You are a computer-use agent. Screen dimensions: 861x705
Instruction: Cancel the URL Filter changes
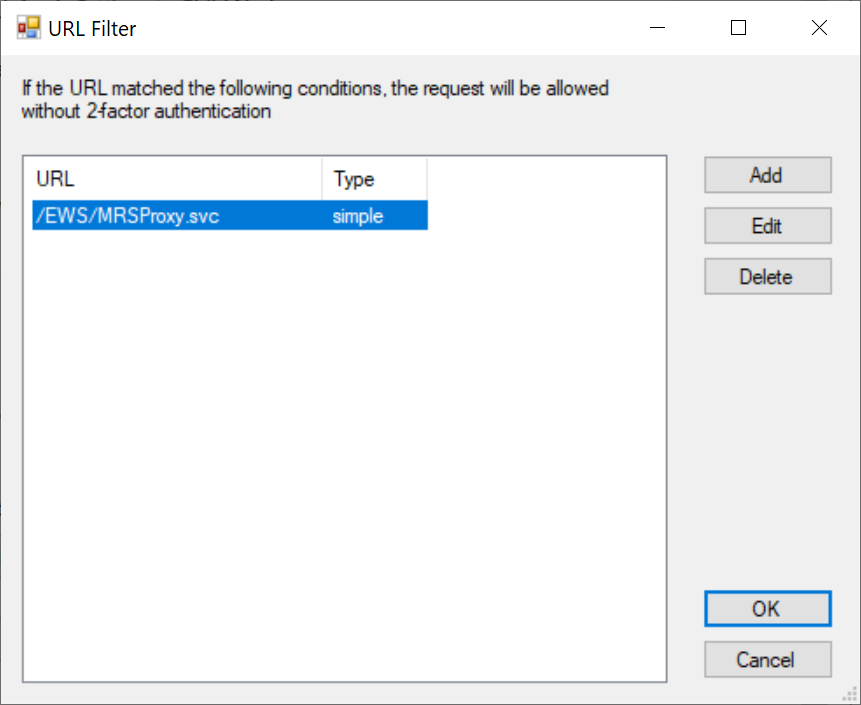coord(767,660)
